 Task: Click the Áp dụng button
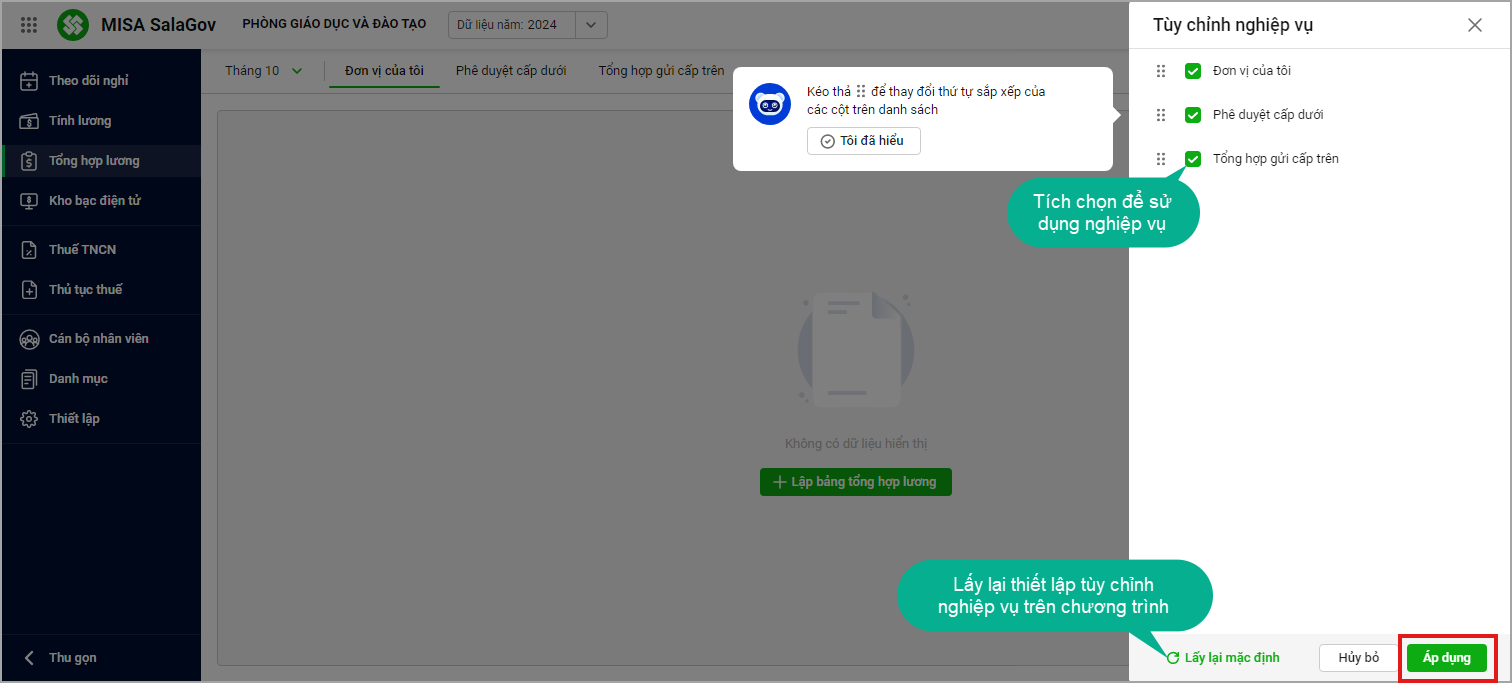click(x=1446, y=658)
